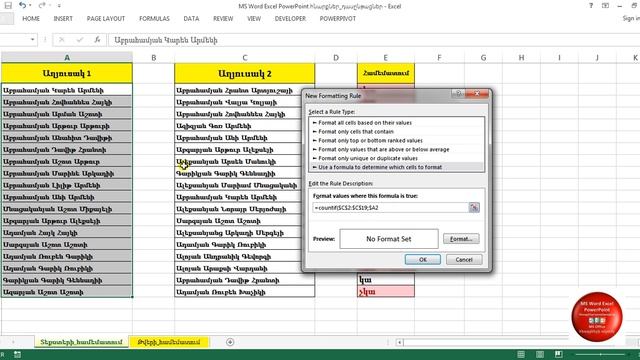Switch to Normal view in status bar
The image size is (640, 360).
point(521,354)
